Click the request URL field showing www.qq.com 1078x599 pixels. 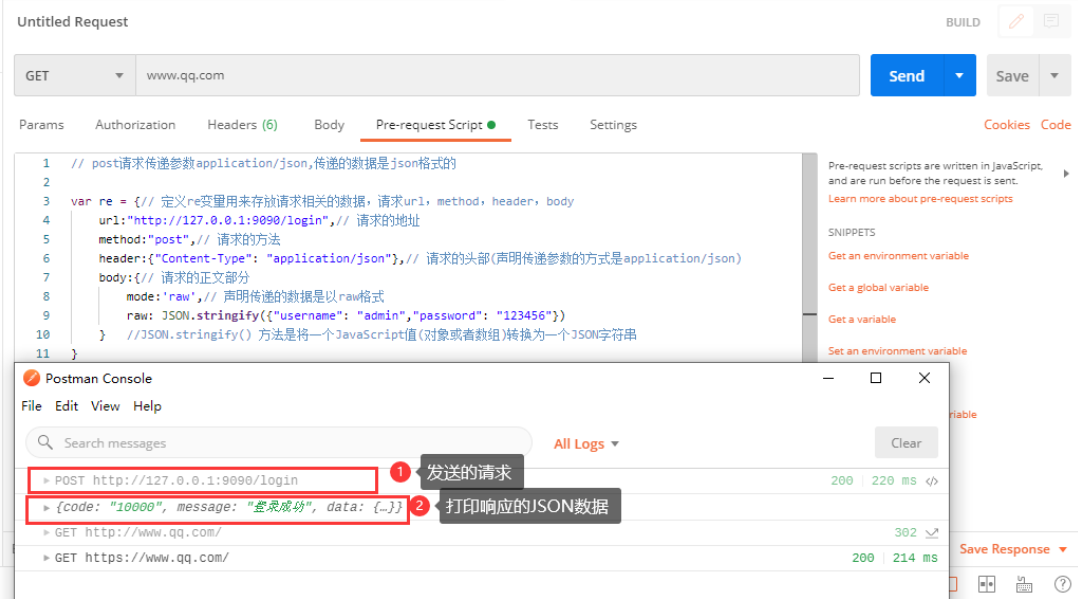coord(497,76)
